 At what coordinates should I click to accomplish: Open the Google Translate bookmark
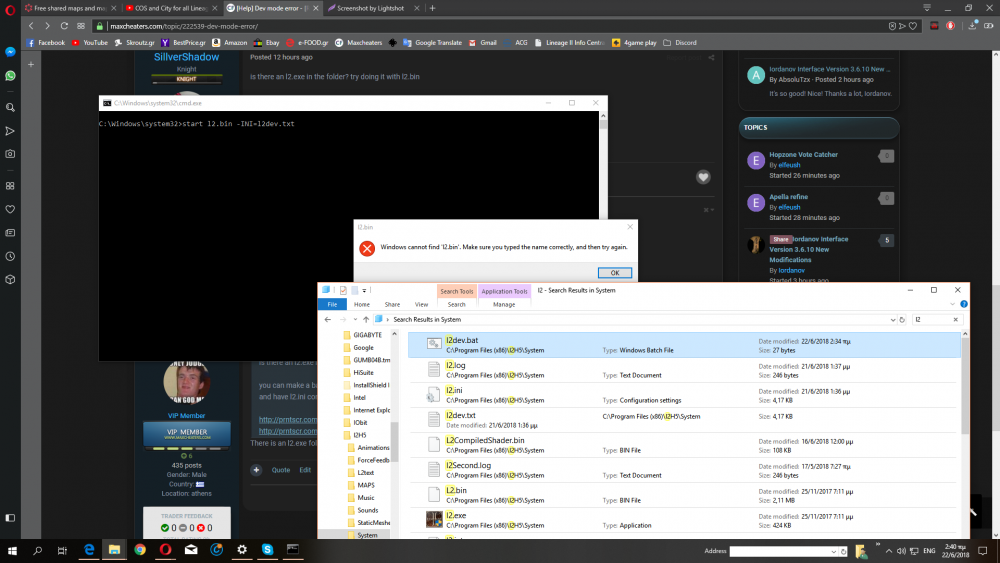click(x=432, y=43)
